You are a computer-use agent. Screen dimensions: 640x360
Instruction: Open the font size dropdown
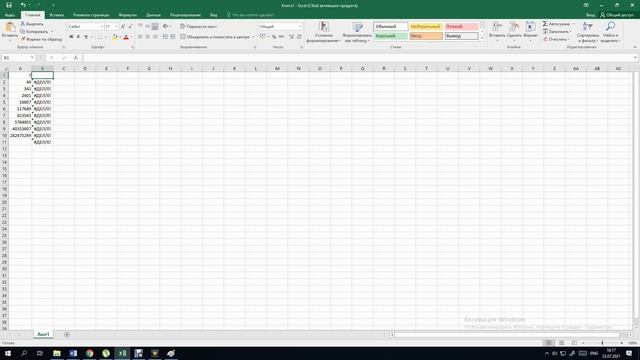click(116, 27)
